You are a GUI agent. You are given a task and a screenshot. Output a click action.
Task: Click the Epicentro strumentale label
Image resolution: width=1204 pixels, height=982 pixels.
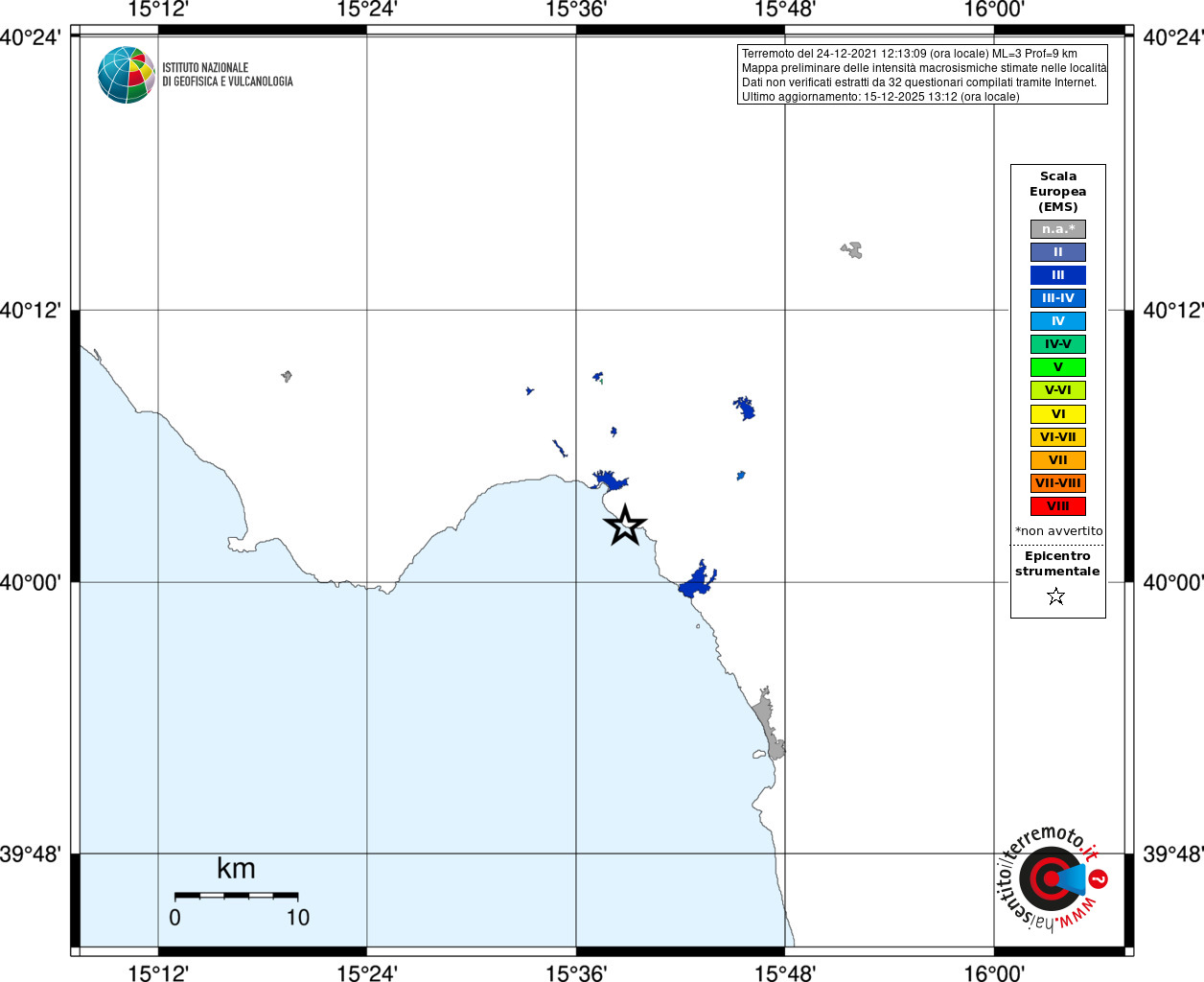point(1057,564)
